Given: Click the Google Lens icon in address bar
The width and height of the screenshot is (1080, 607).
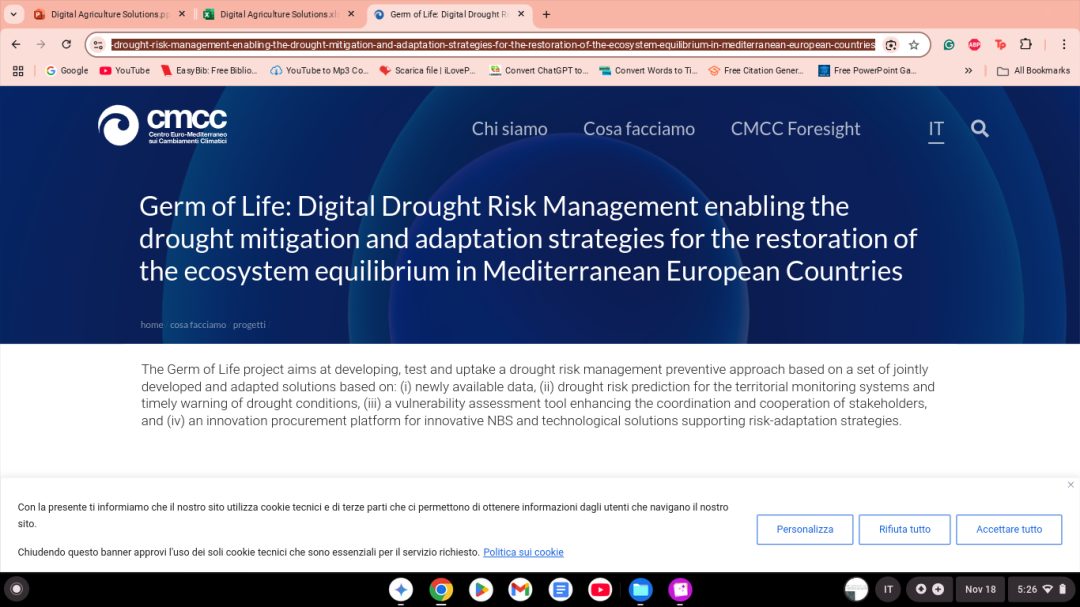Looking at the screenshot, I should (x=891, y=45).
